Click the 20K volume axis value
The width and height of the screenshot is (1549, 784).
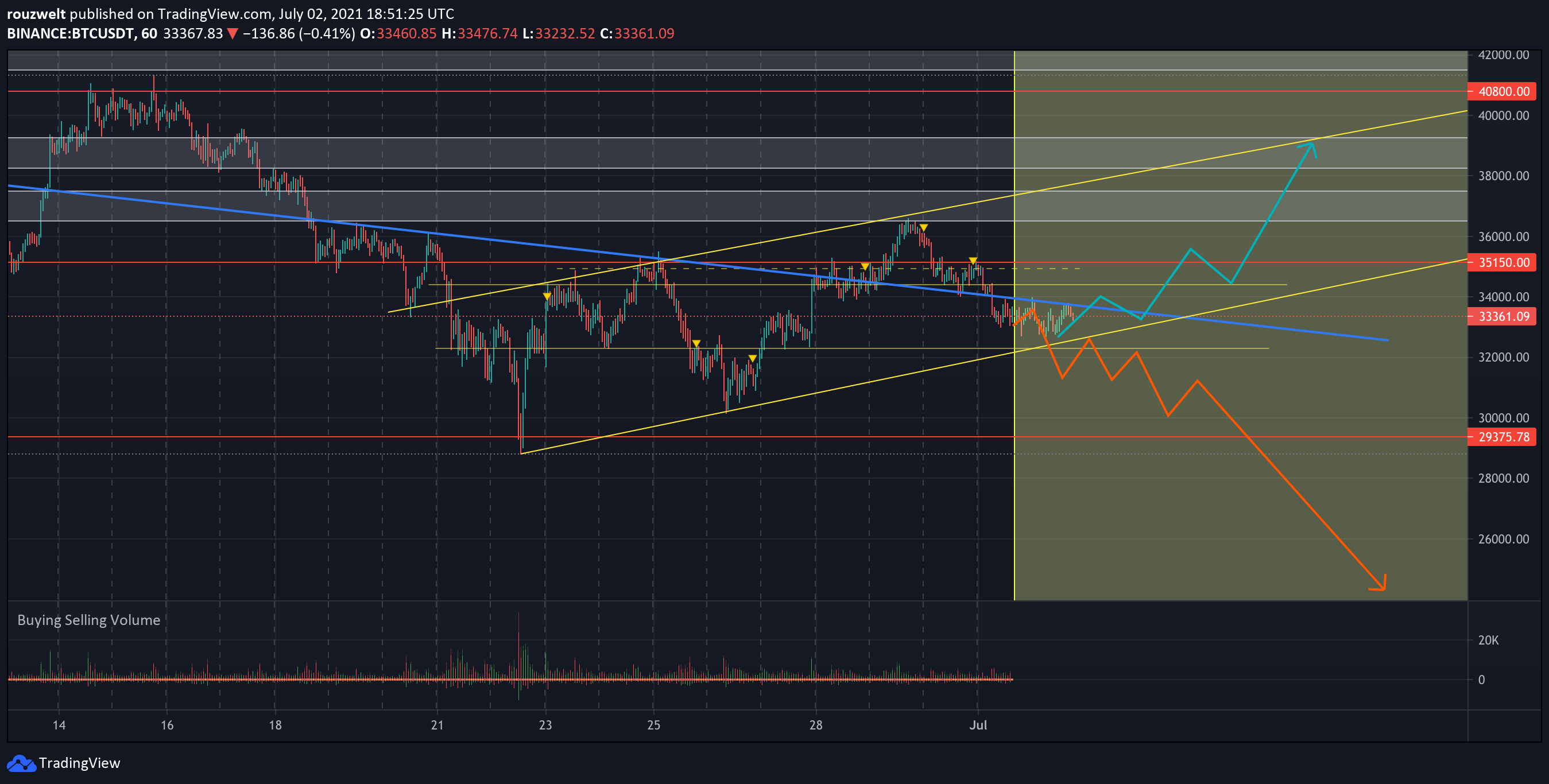click(x=1488, y=641)
